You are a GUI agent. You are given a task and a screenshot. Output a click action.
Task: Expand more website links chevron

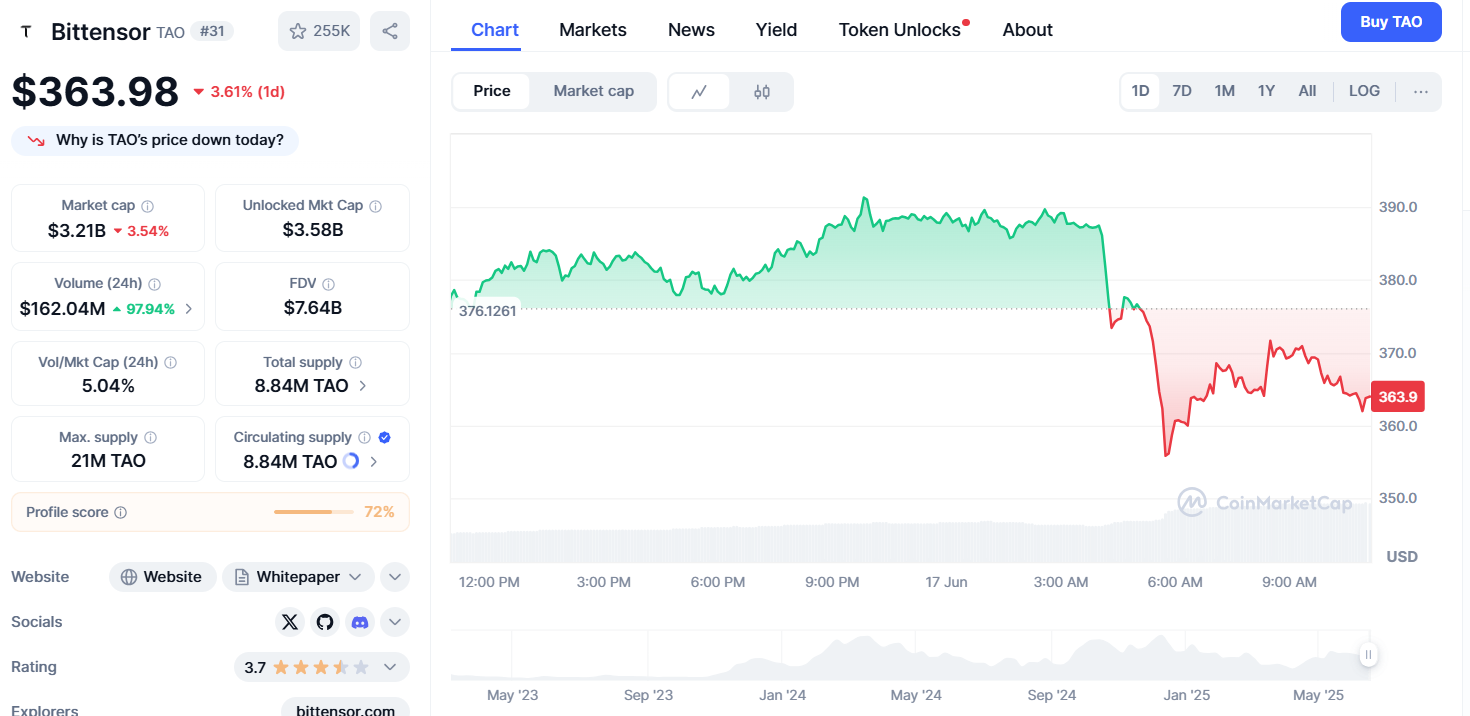[x=395, y=577]
